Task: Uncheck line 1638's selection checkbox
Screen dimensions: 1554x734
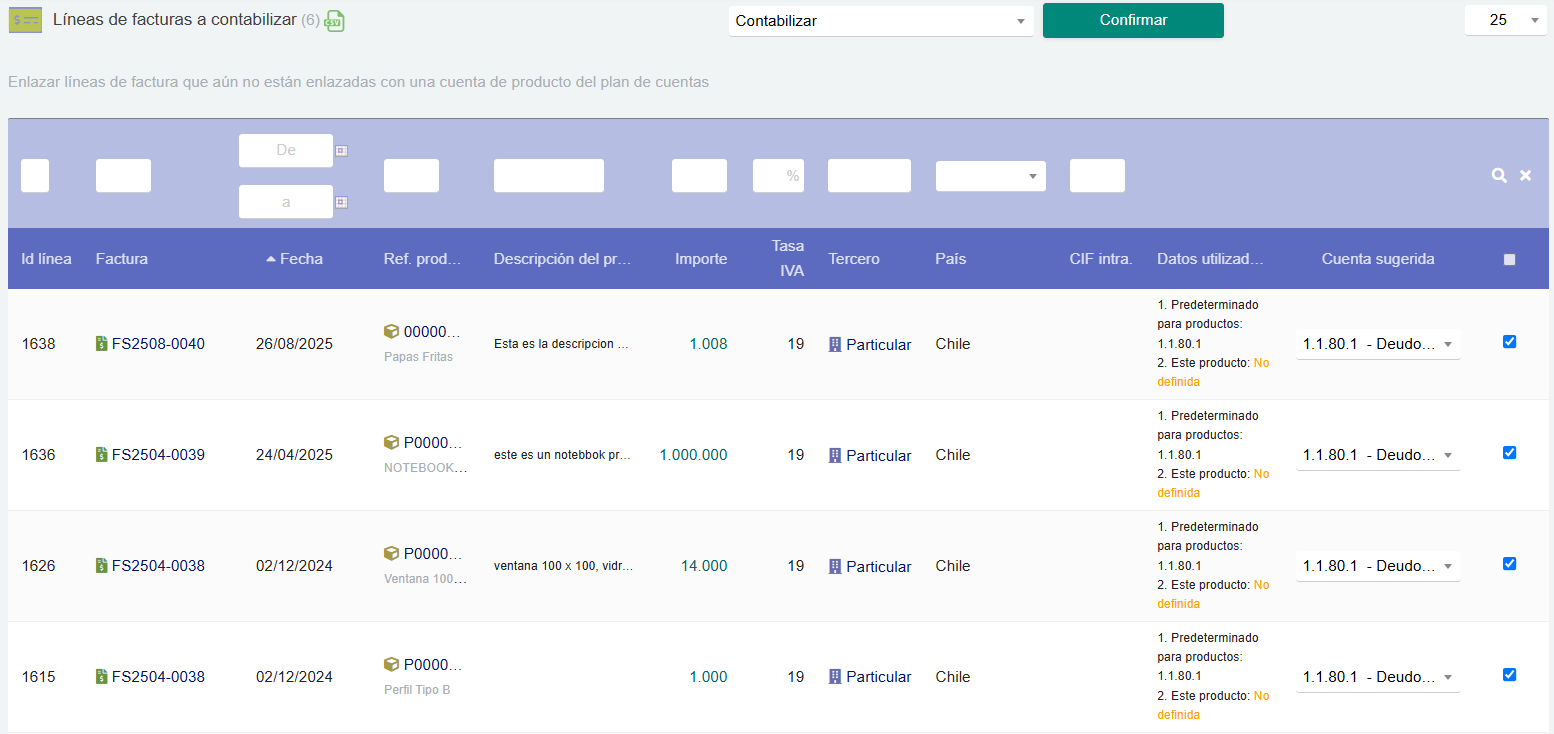Action: [x=1509, y=341]
